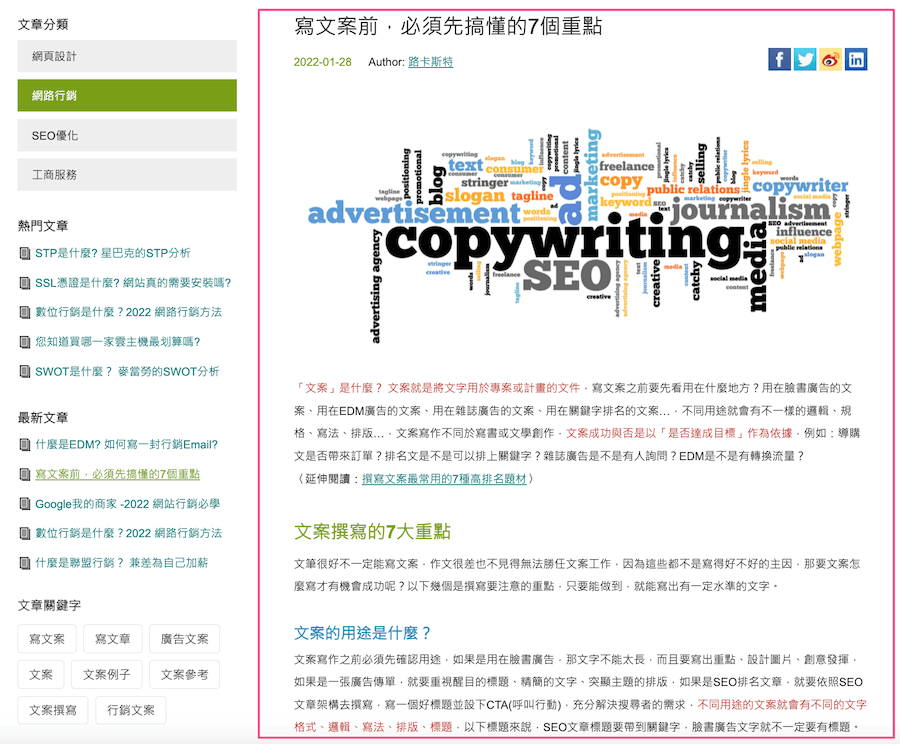Open article SSL憑證是什麼? 網站真的需要安裝嗎?
The width and height of the screenshot is (900, 744).
[133, 282]
